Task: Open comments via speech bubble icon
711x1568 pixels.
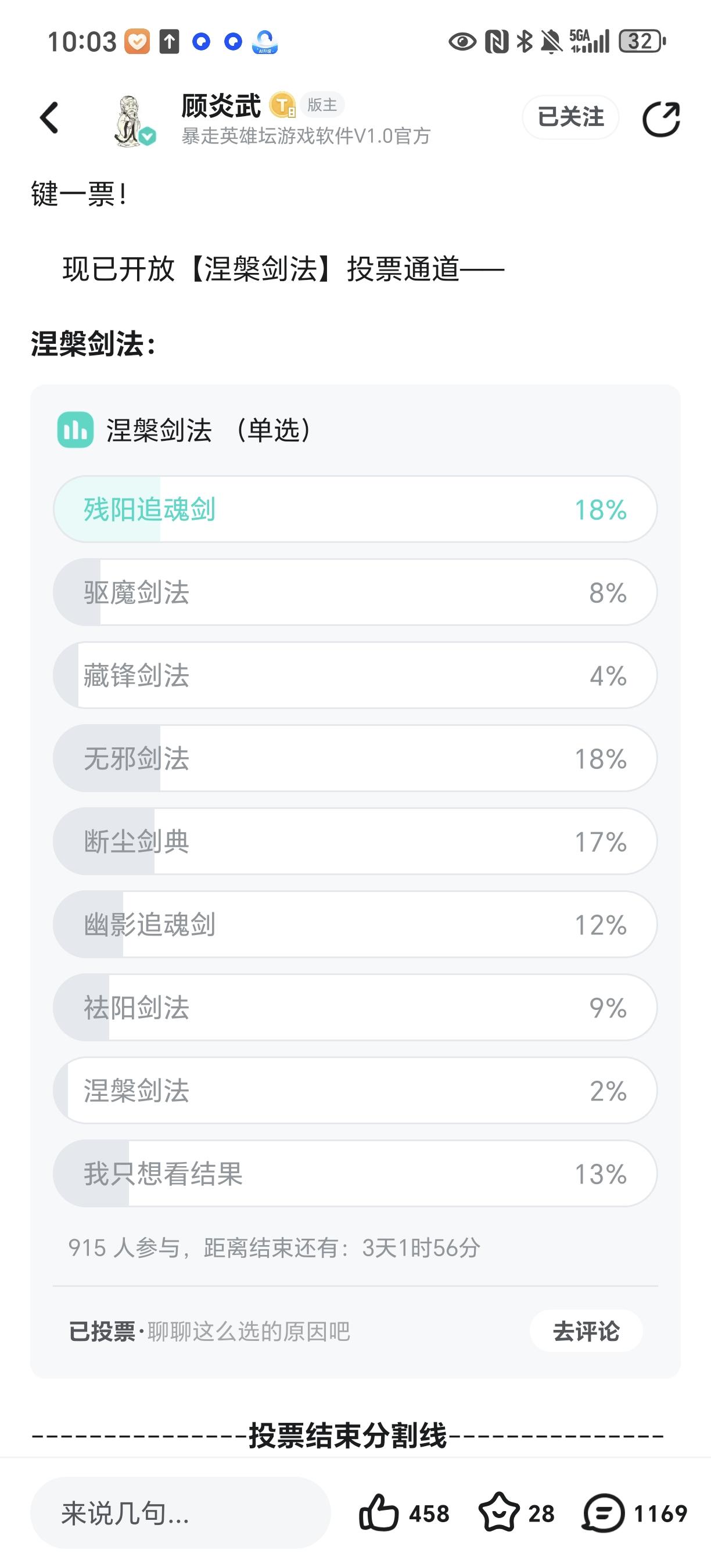Action: [x=604, y=1513]
